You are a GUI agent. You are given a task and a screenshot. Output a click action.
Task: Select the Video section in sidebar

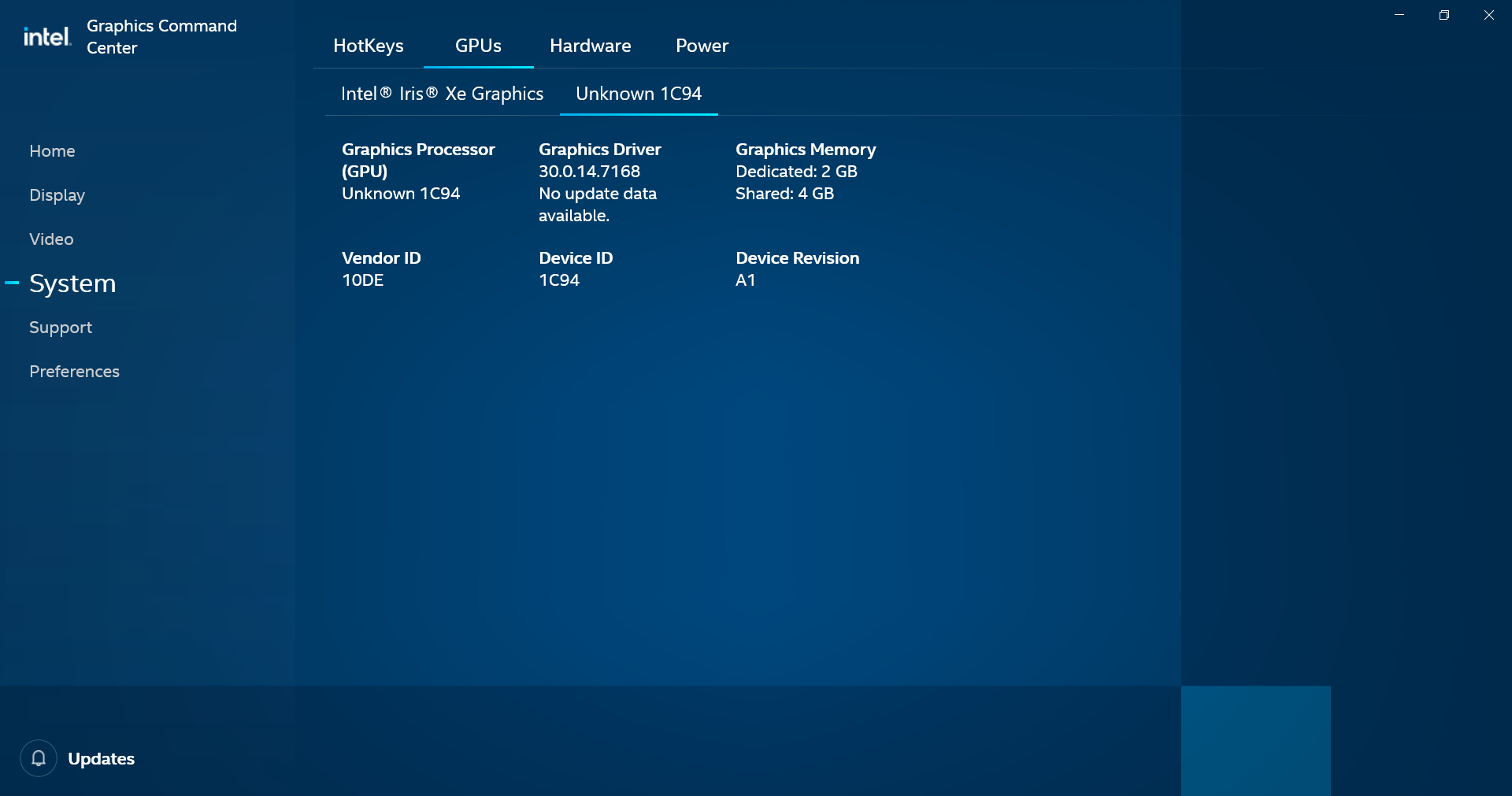[51, 239]
